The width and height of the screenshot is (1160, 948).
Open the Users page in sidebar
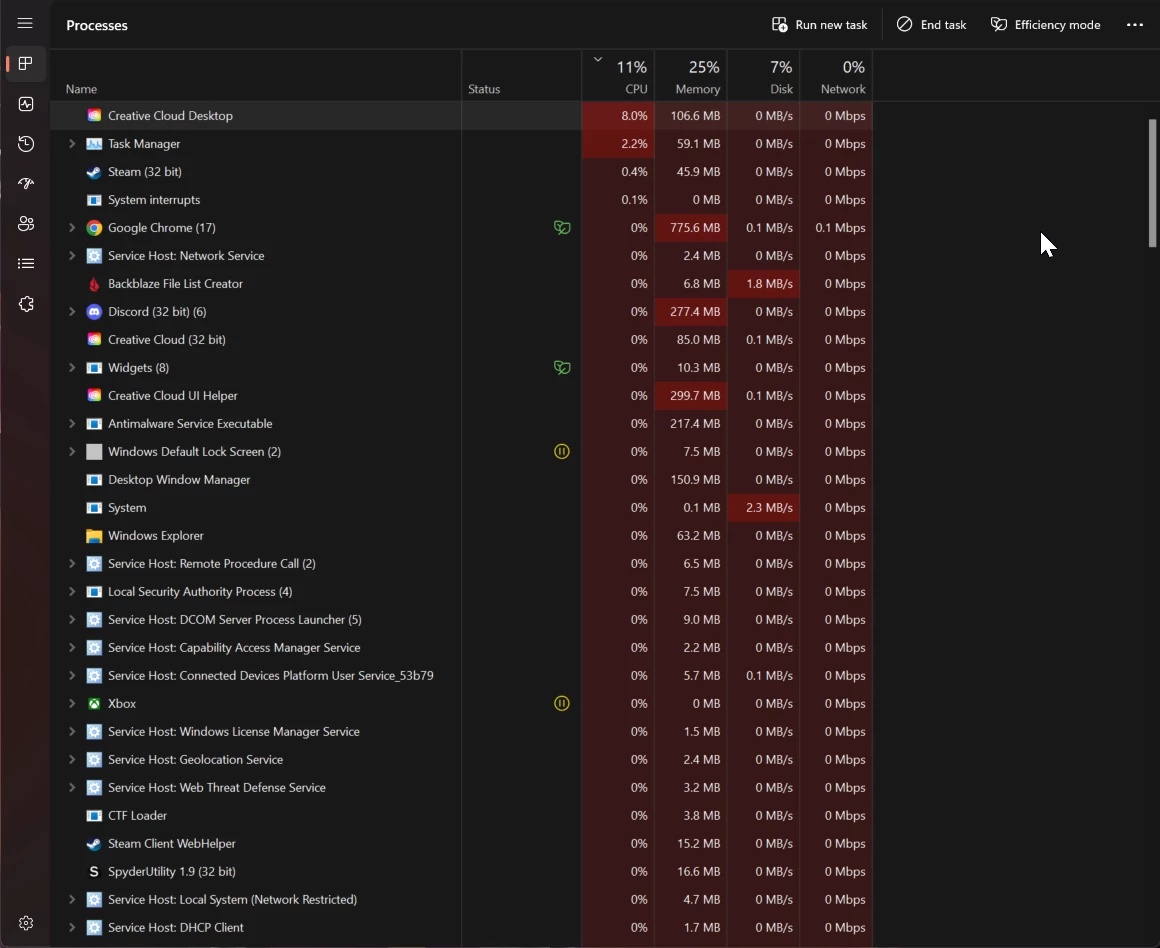coord(26,223)
